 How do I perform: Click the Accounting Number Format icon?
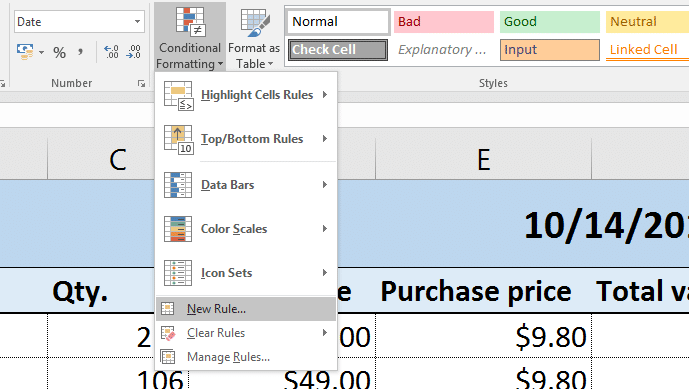[25, 52]
